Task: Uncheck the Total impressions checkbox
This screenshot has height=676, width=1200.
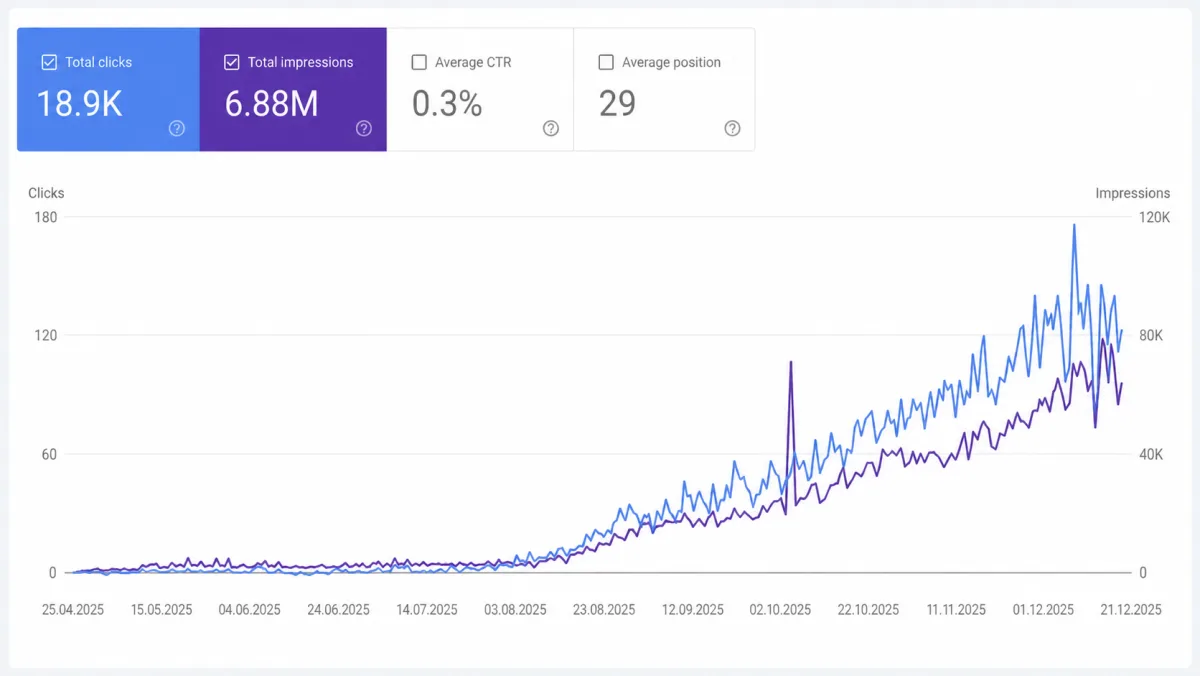Action: coord(232,62)
